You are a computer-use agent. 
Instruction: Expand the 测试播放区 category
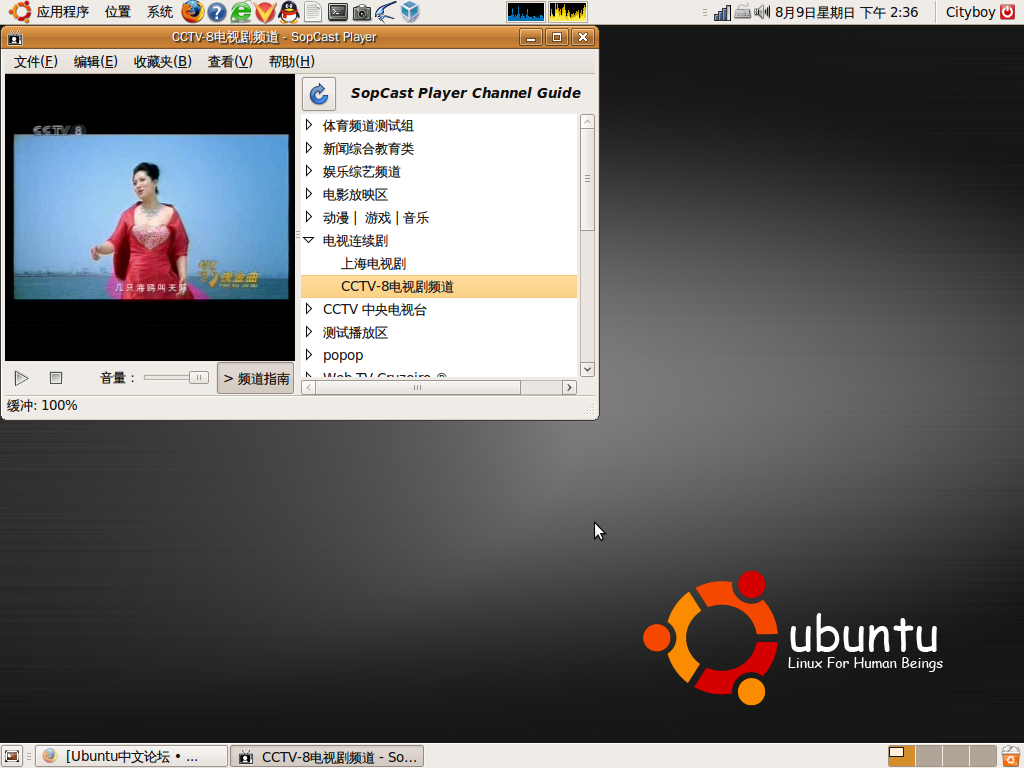pyautogui.click(x=310, y=332)
